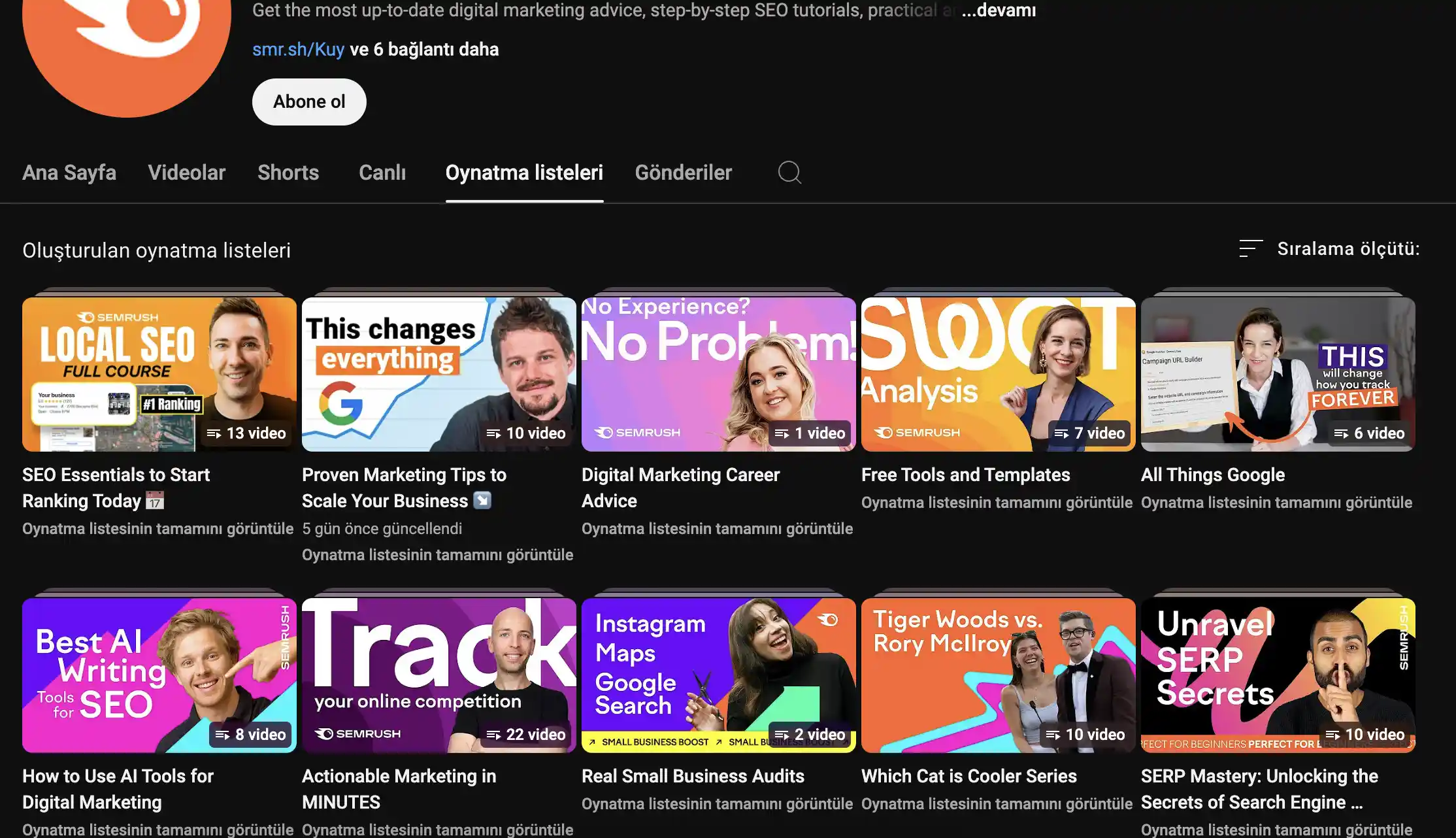
Task: View full playlist under Real Small Business Audits
Action: [x=717, y=804]
